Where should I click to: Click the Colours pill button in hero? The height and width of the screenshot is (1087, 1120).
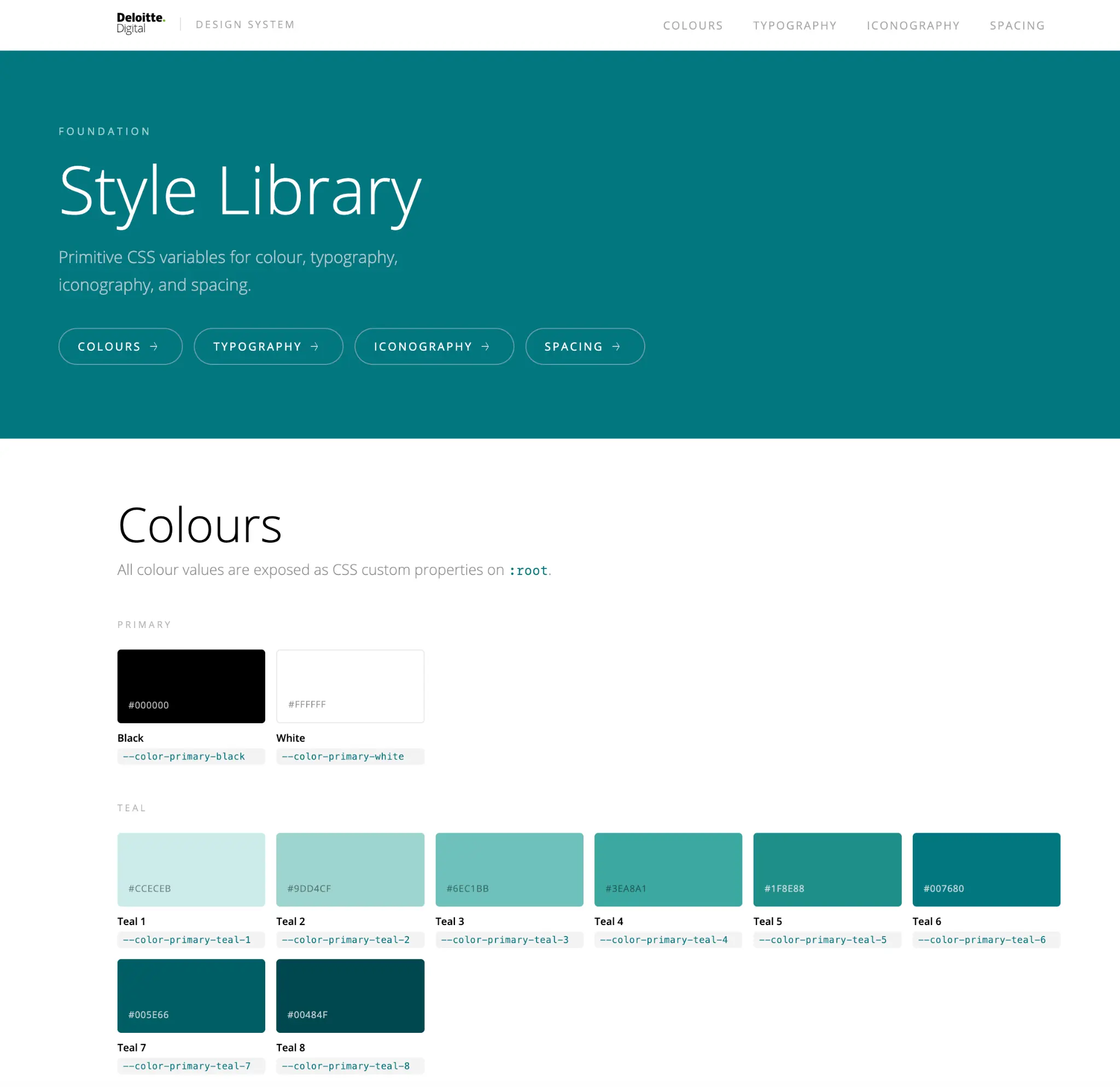coord(120,346)
